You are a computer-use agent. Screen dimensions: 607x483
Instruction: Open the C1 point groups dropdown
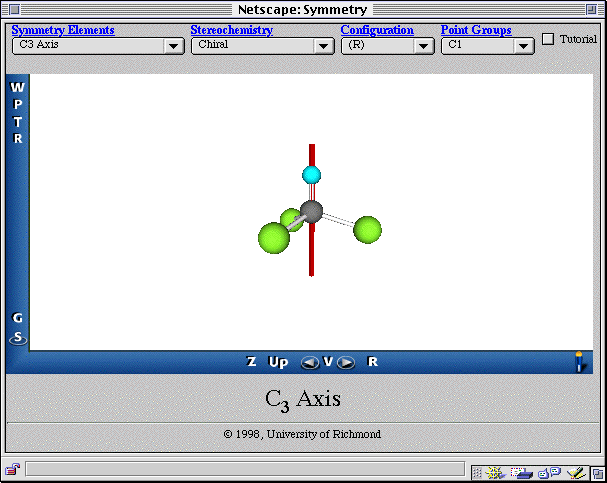(x=487, y=45)
